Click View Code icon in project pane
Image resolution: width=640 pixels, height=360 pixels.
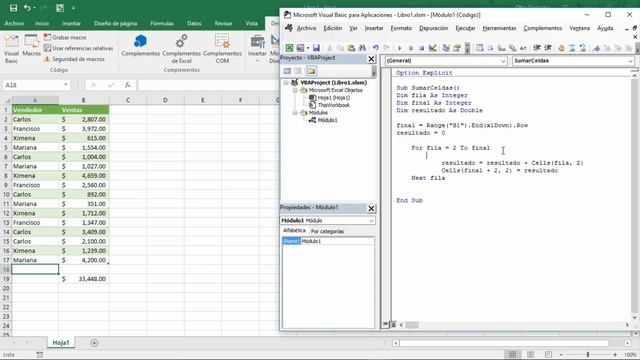point(287,71)
